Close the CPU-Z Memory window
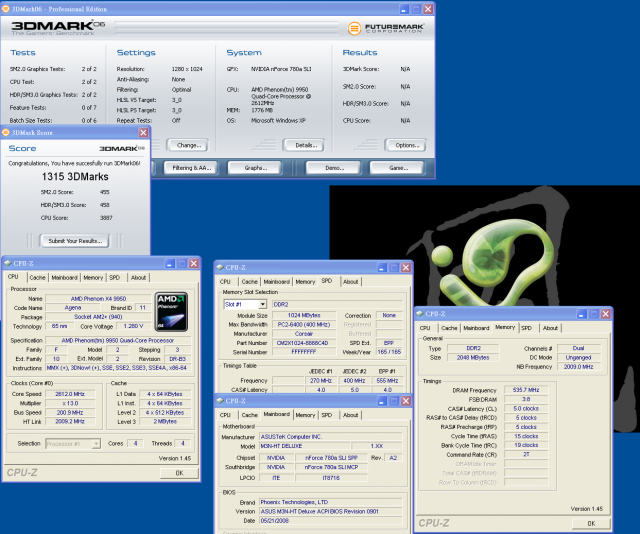 click(x=606, y=314)
